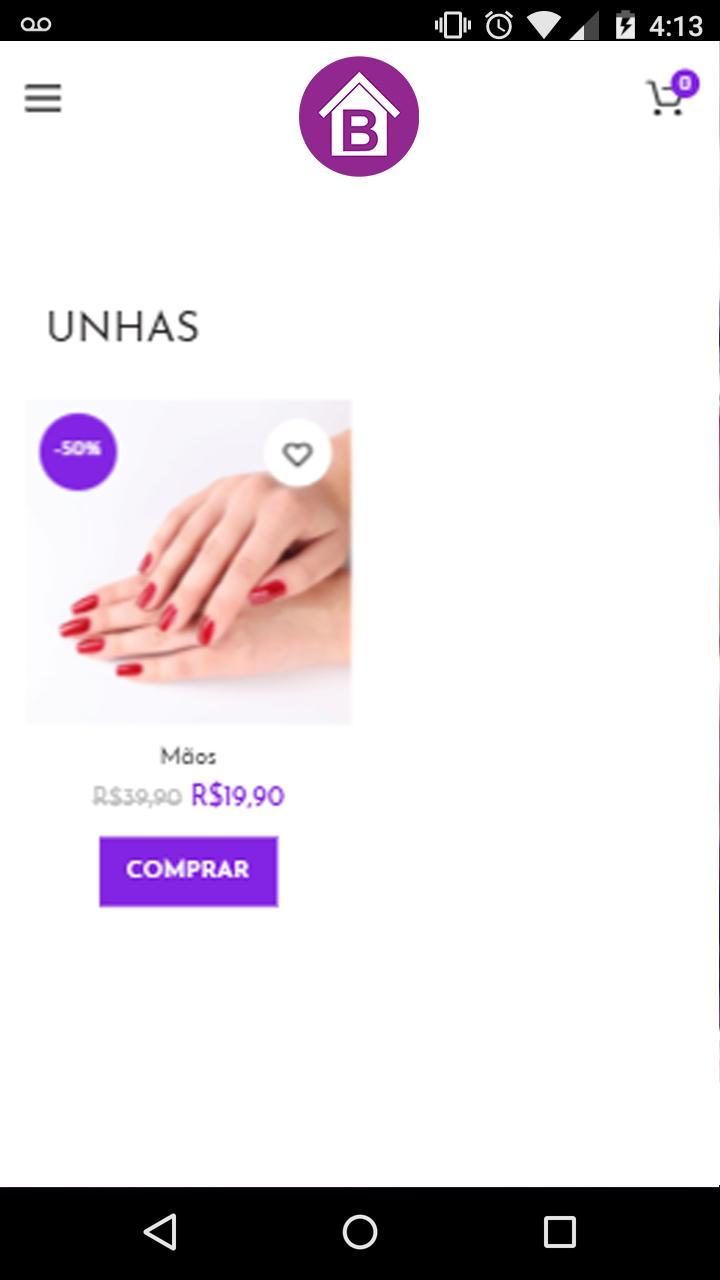
Task: Tap the purple B house logo
Action: pyautogui.click(x=359, y=116)
